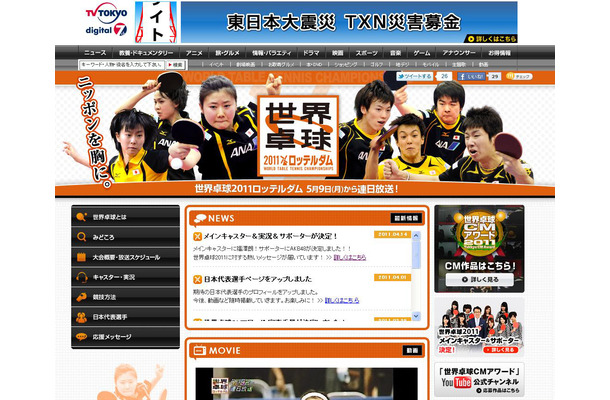The width and height of the screenshot is (610, 400).
Task: Click the 動画 button in MOVIE header
Action: click(x=412, y=351)
